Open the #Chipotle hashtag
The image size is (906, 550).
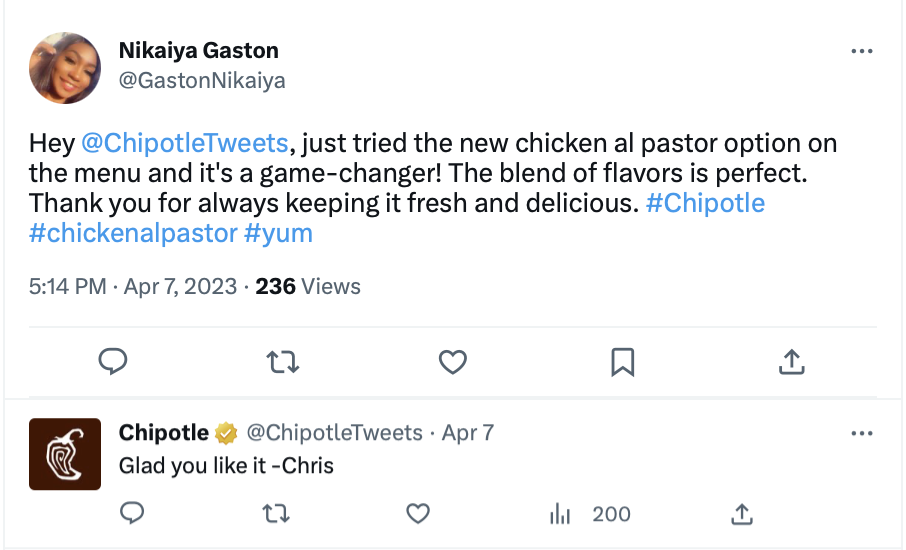coord(705,204)
